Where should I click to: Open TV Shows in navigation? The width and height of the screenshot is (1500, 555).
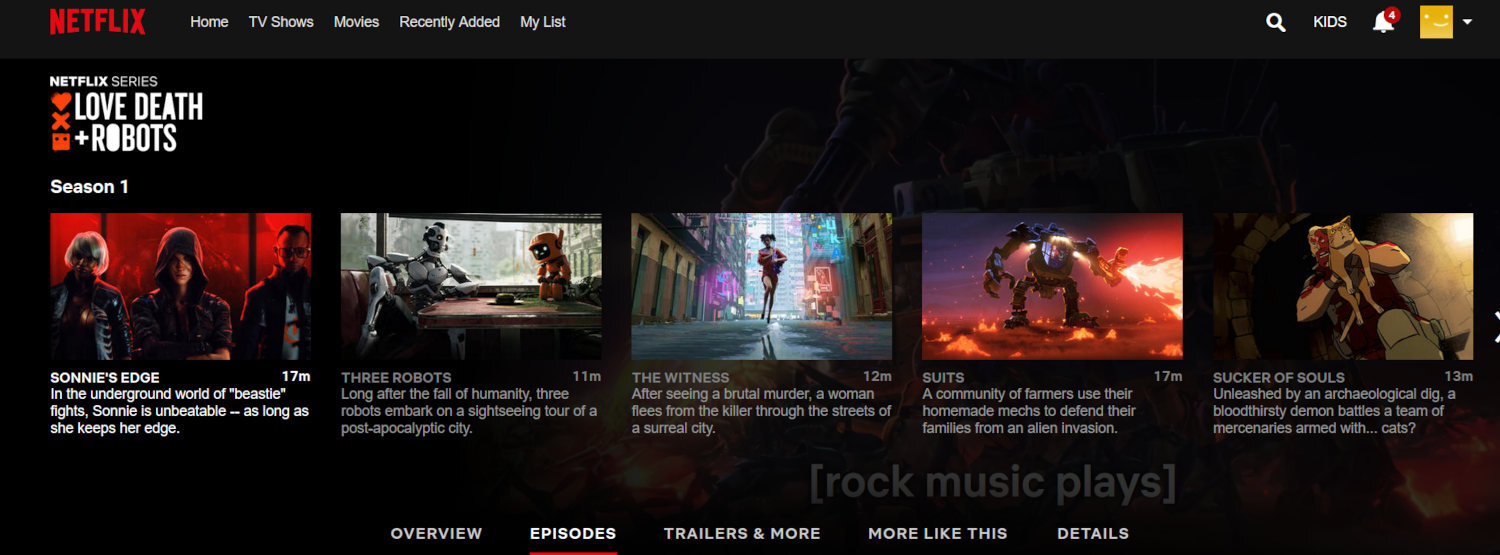pos(281,22)
